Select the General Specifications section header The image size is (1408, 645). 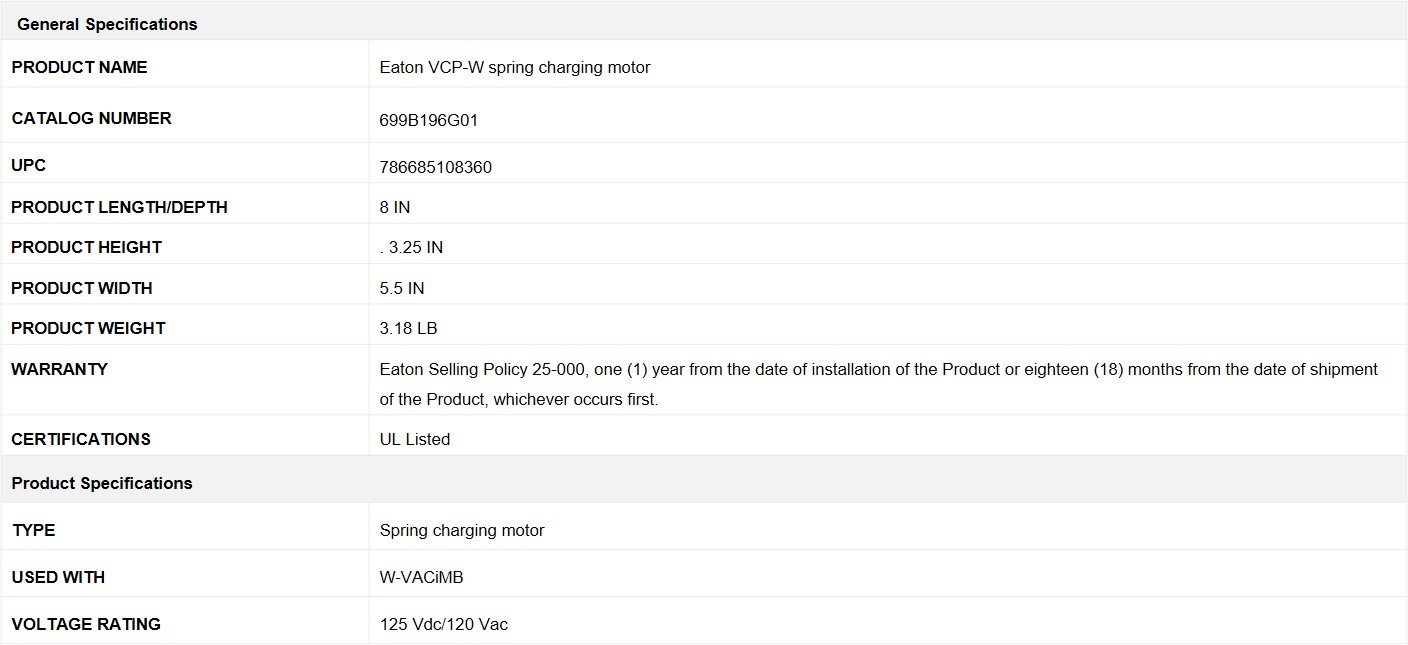pos(107,24)
